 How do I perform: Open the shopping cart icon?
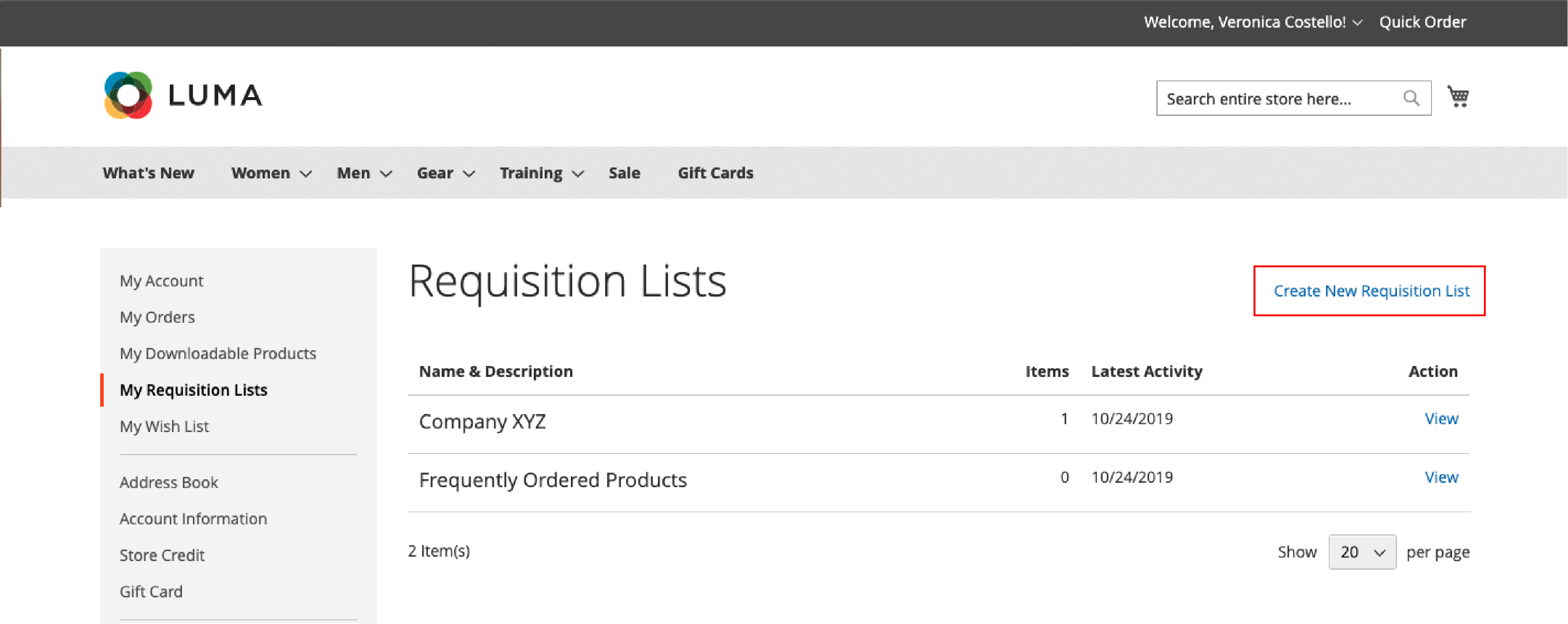pyautogui.click(x=1458, y=97)
